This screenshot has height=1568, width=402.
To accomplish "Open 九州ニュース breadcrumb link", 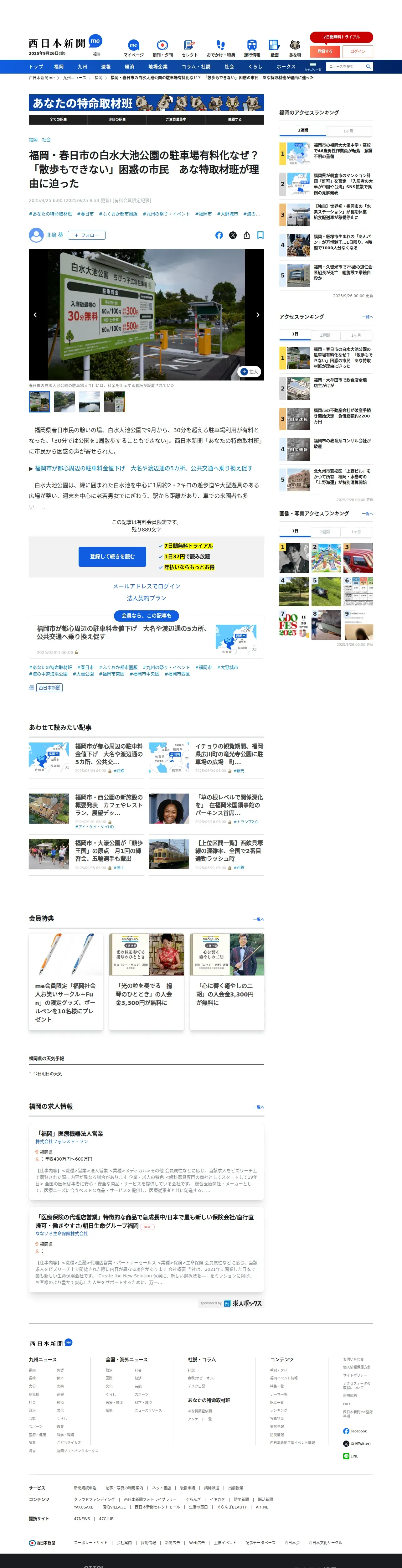I will coord(75,78).
